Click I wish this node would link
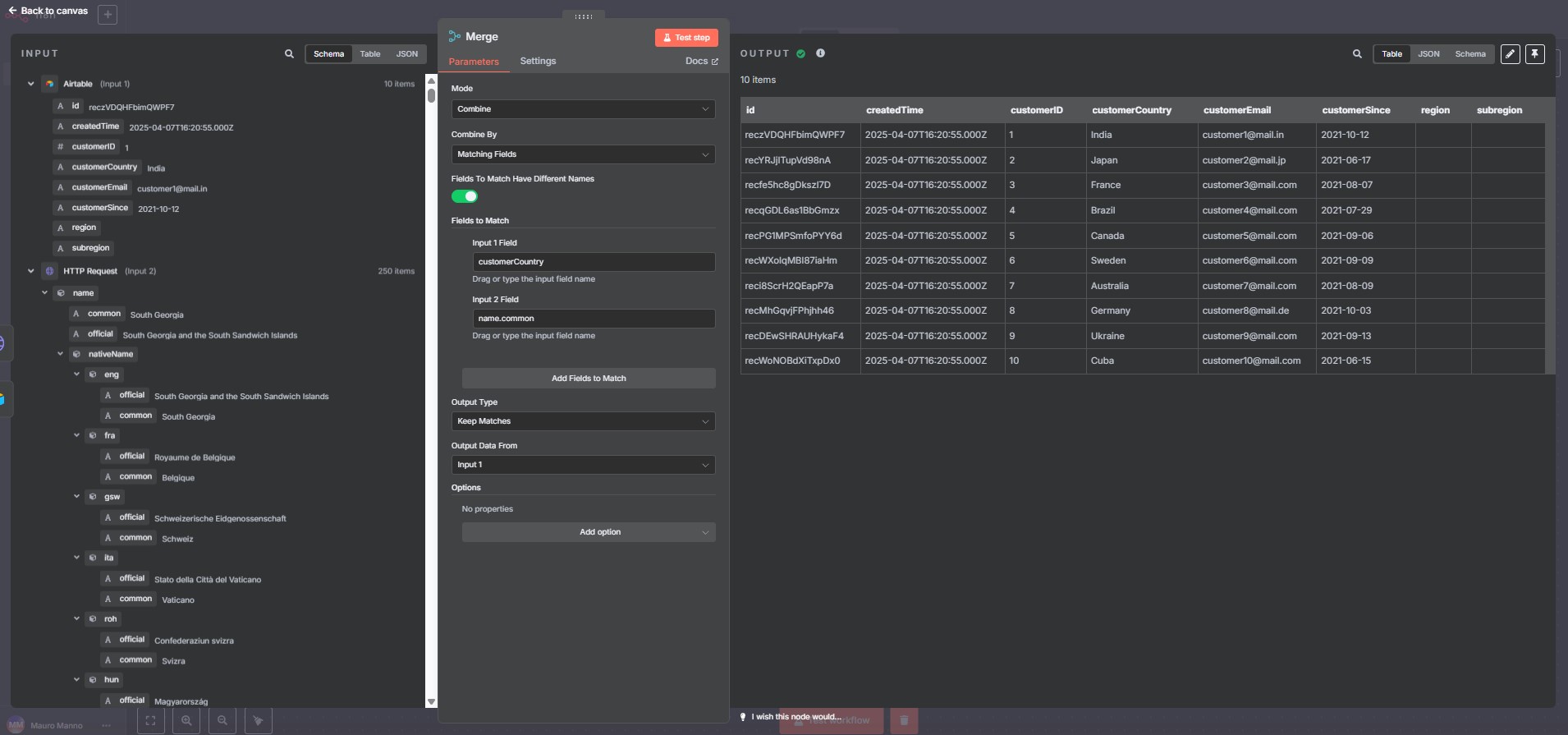 796,717
